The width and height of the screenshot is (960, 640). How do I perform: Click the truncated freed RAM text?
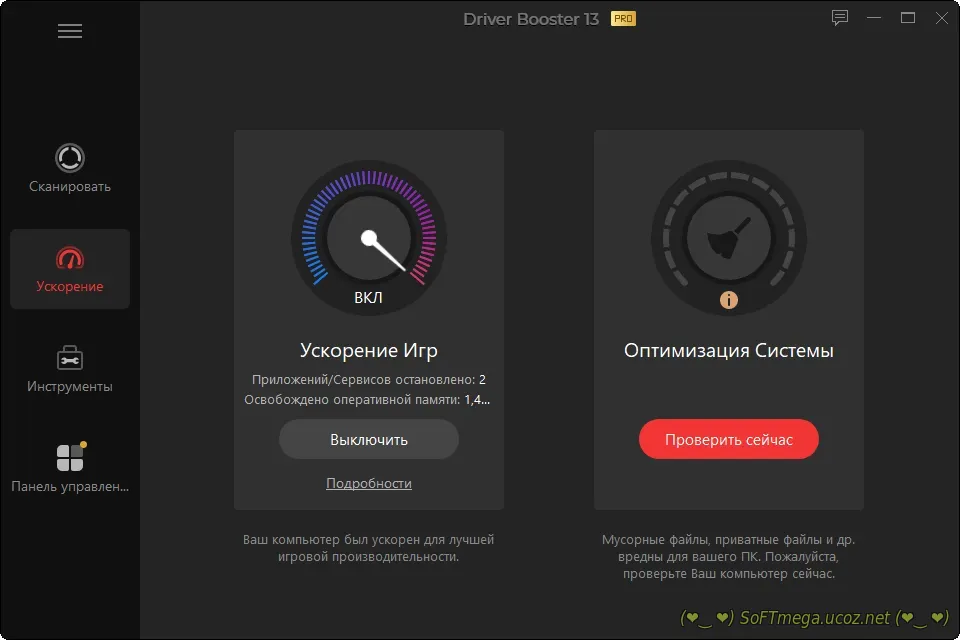(x=369, y=400)
